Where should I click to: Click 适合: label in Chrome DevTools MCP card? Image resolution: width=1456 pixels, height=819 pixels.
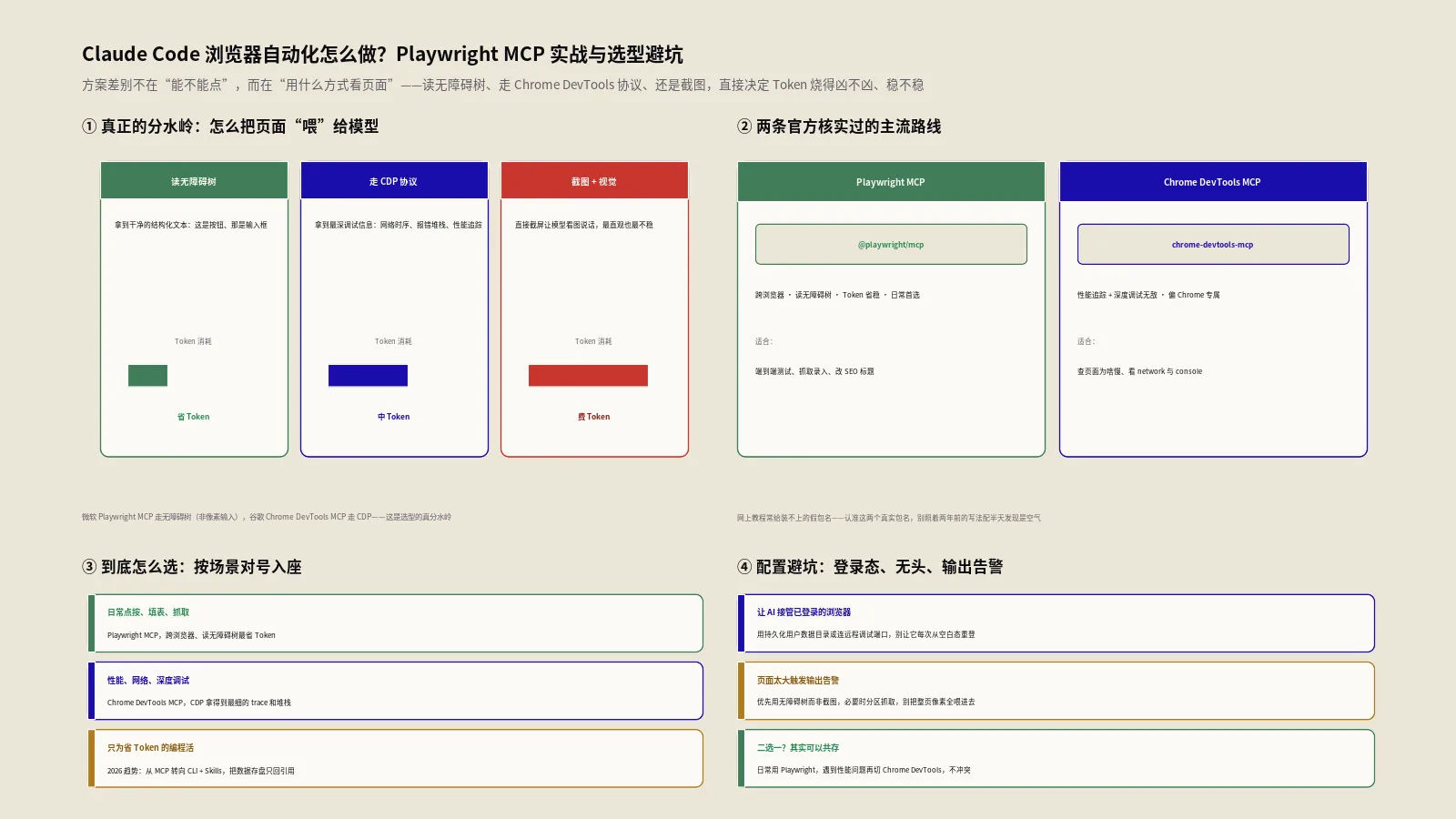coord(1086,341)
